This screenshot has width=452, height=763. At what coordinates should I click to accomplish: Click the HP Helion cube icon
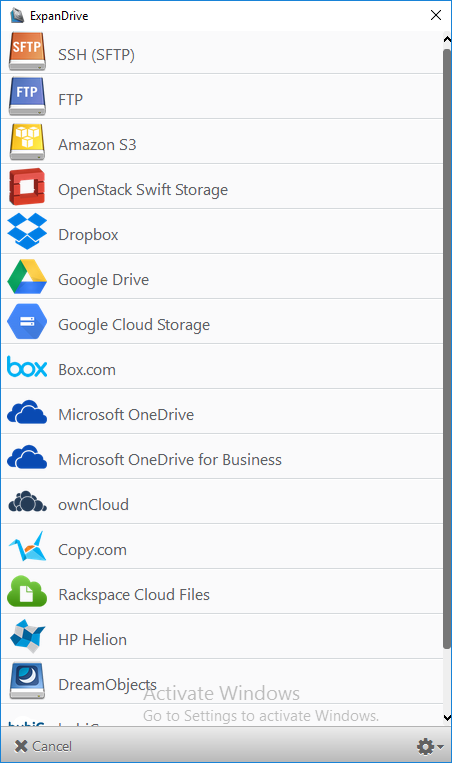pyautogui.click(x=27, y=636)
